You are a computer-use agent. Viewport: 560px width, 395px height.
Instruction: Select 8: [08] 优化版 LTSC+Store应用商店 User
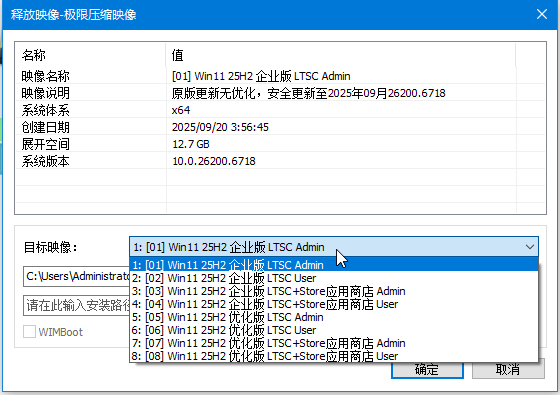pyautogui.click(x=334, y=356)
